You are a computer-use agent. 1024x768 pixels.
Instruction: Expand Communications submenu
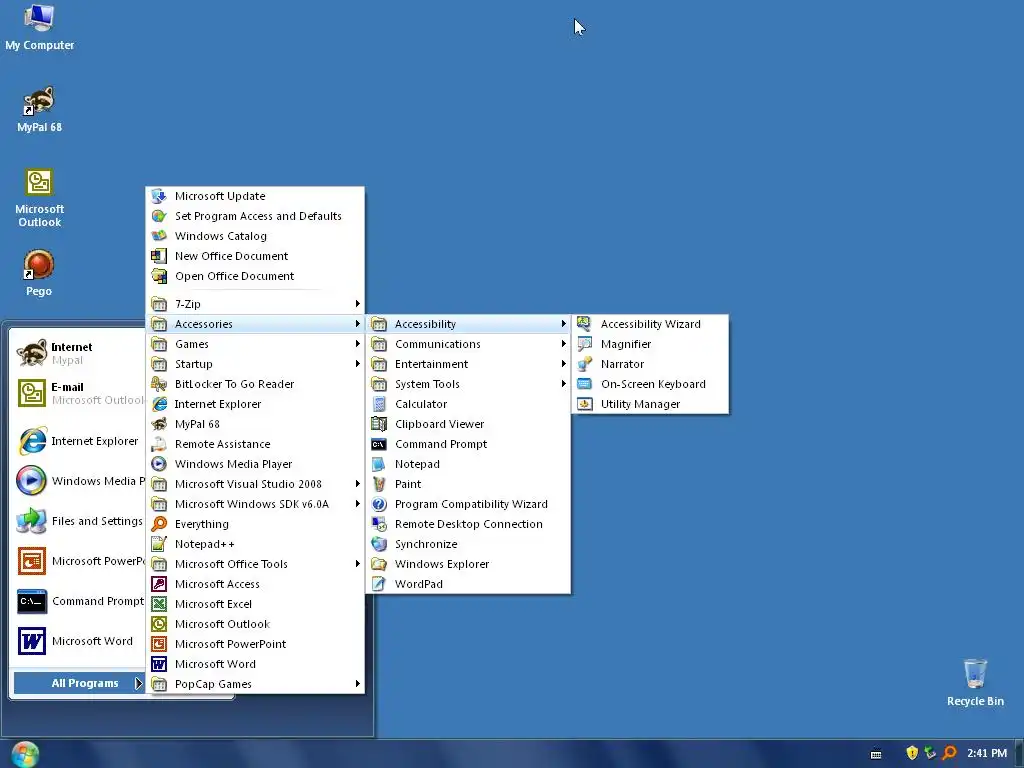[x=468, y=344]
